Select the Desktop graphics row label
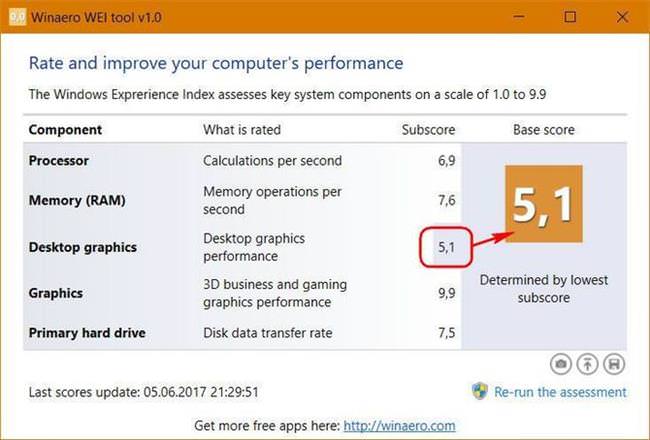The height and width of the screenshot is (440, 650). (82, 247)
